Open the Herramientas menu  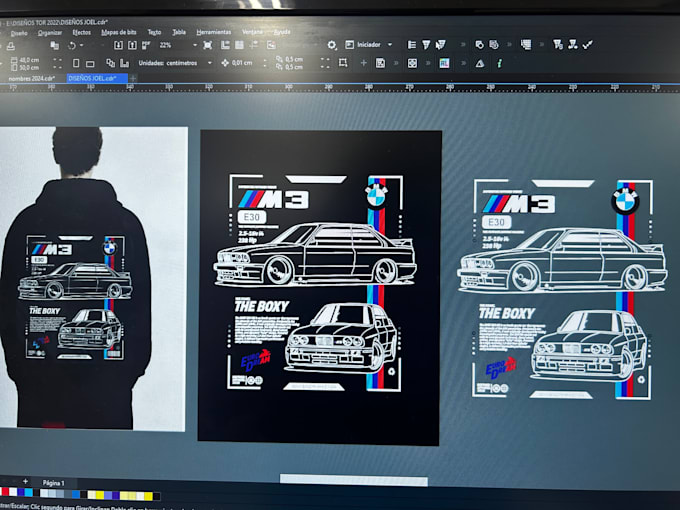[213, 32]
